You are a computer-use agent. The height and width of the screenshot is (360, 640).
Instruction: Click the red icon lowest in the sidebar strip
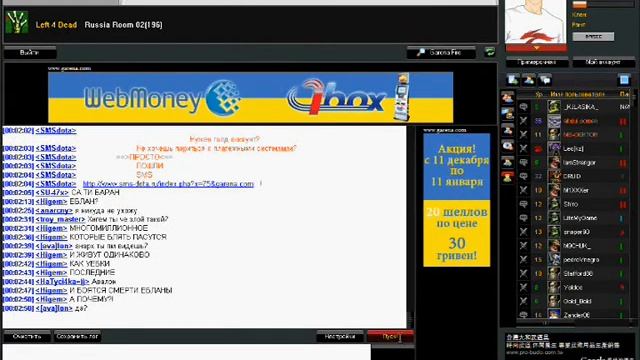pos(507,177)
